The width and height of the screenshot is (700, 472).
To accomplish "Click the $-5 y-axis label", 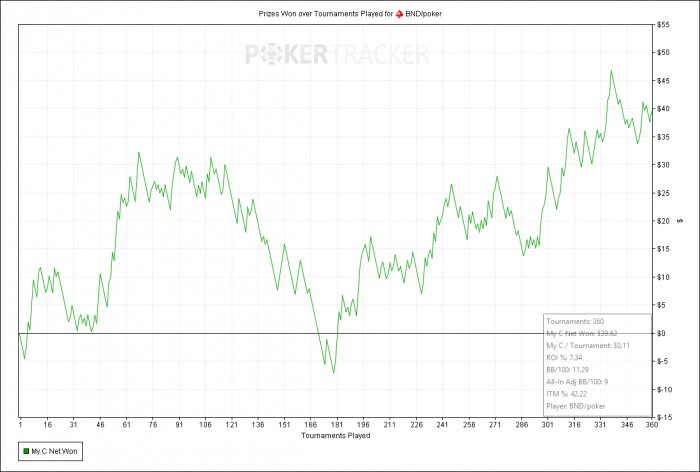I will coord(662,361).
